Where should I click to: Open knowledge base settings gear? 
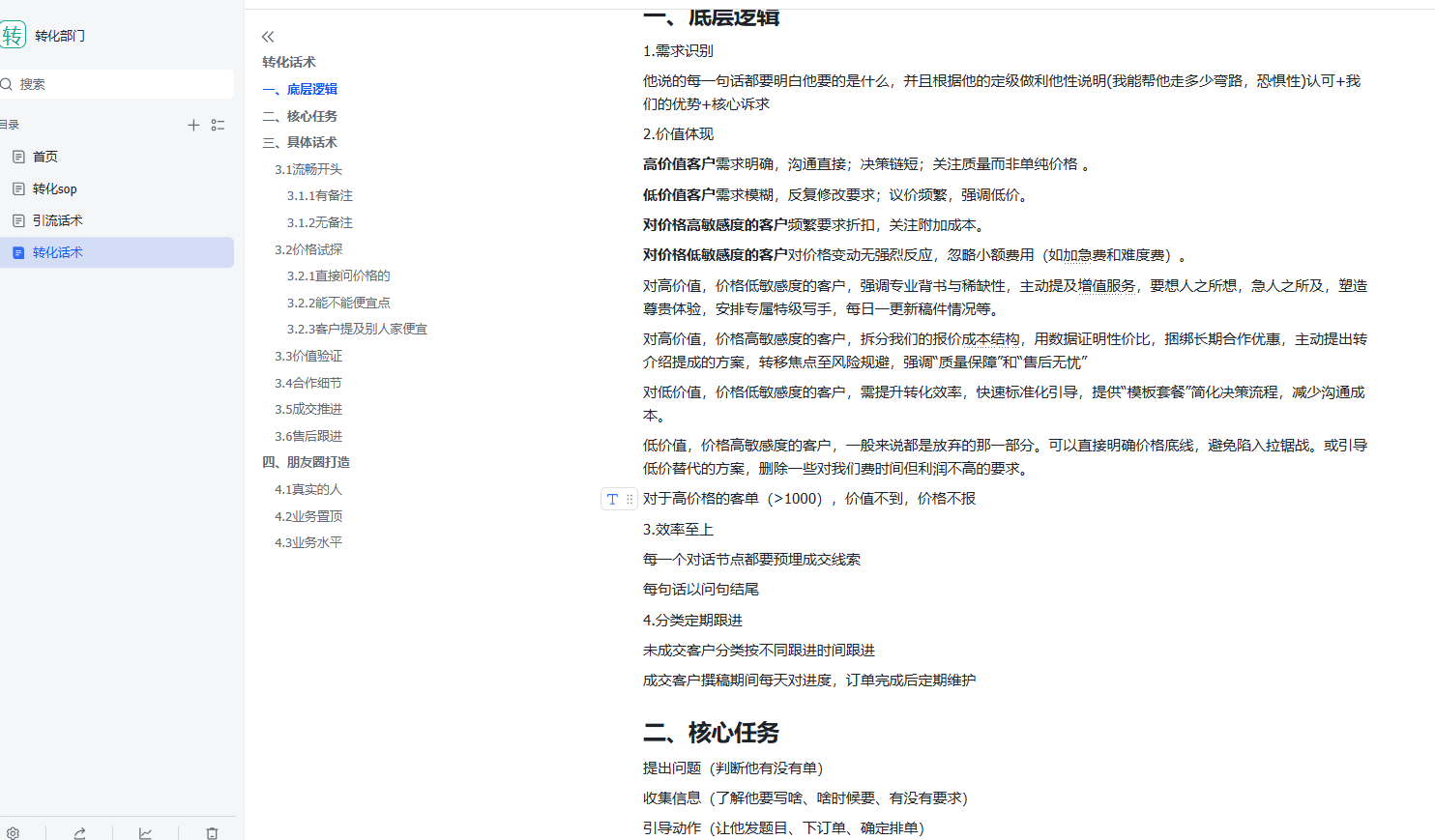(13, 832)
